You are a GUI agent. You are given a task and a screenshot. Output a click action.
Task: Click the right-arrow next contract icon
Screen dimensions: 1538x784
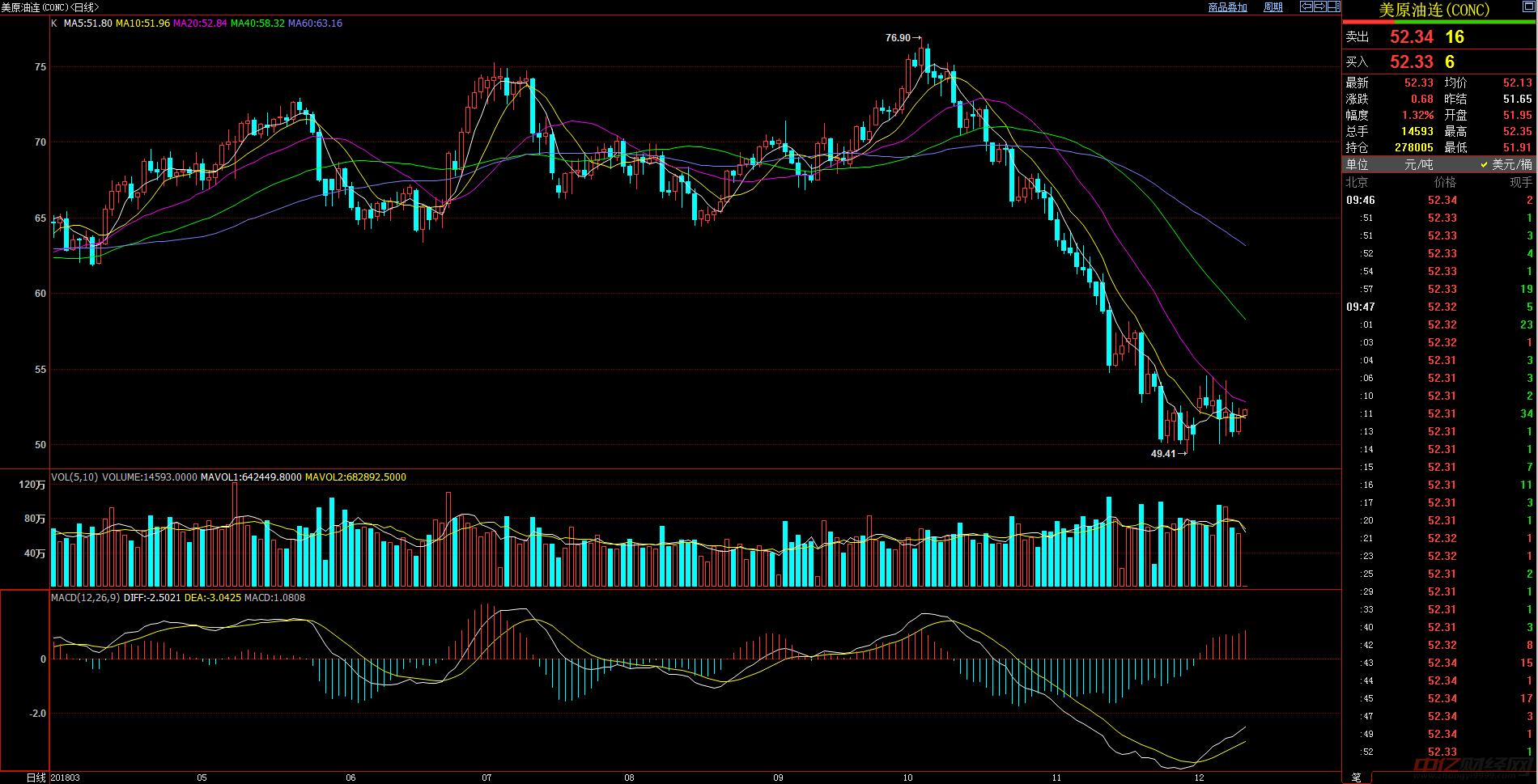click(x=1319, y=6)
